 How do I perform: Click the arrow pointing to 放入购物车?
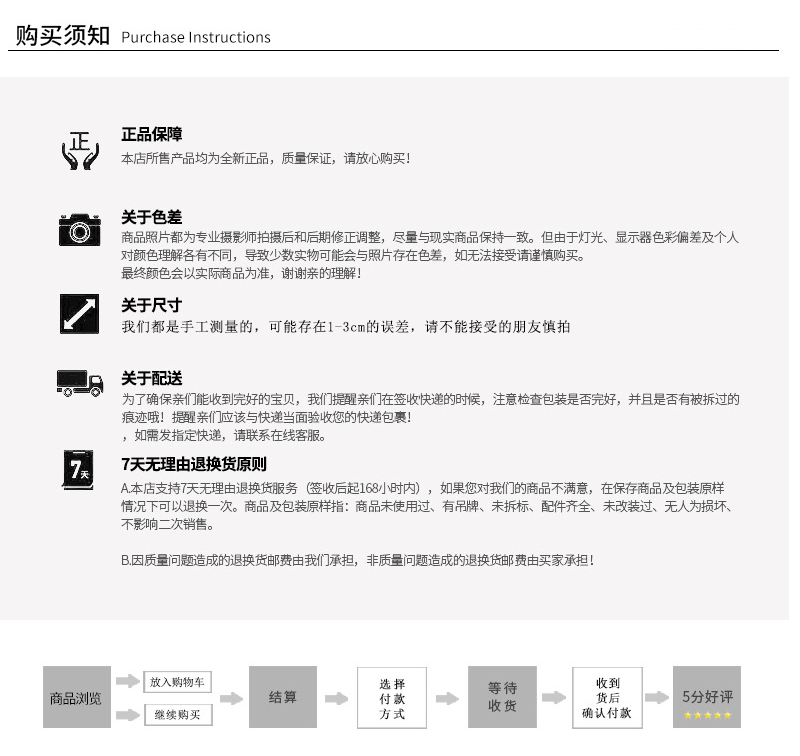tap(128, 681)
